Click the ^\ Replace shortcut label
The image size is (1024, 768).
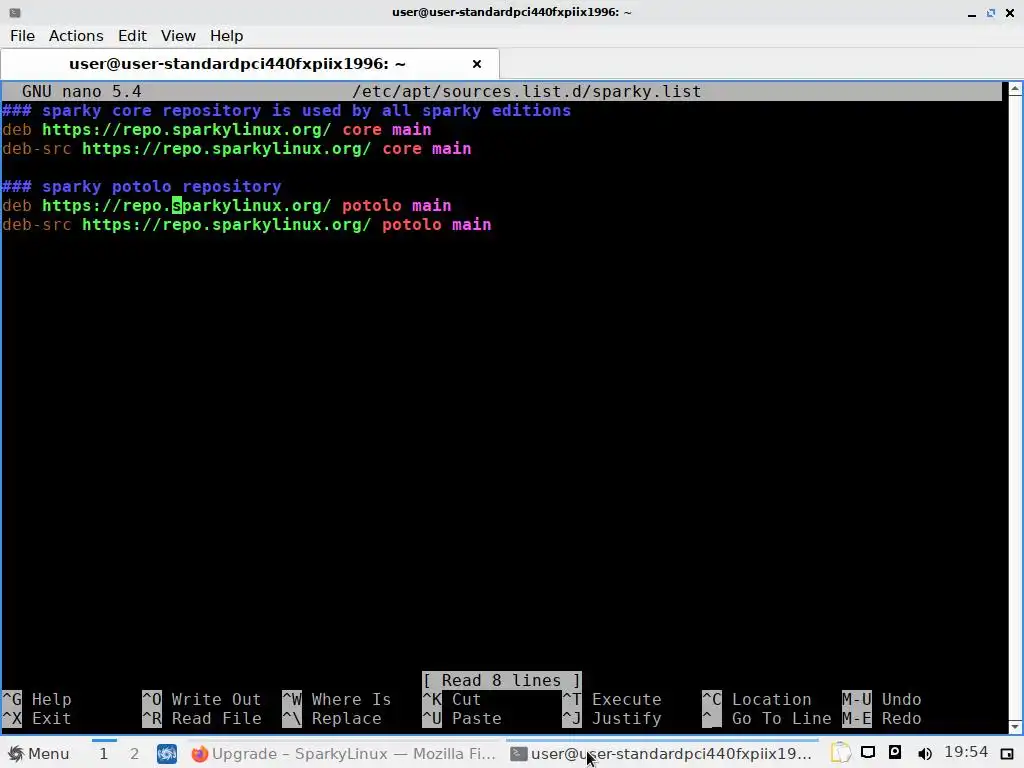click(x=332, y=718)
